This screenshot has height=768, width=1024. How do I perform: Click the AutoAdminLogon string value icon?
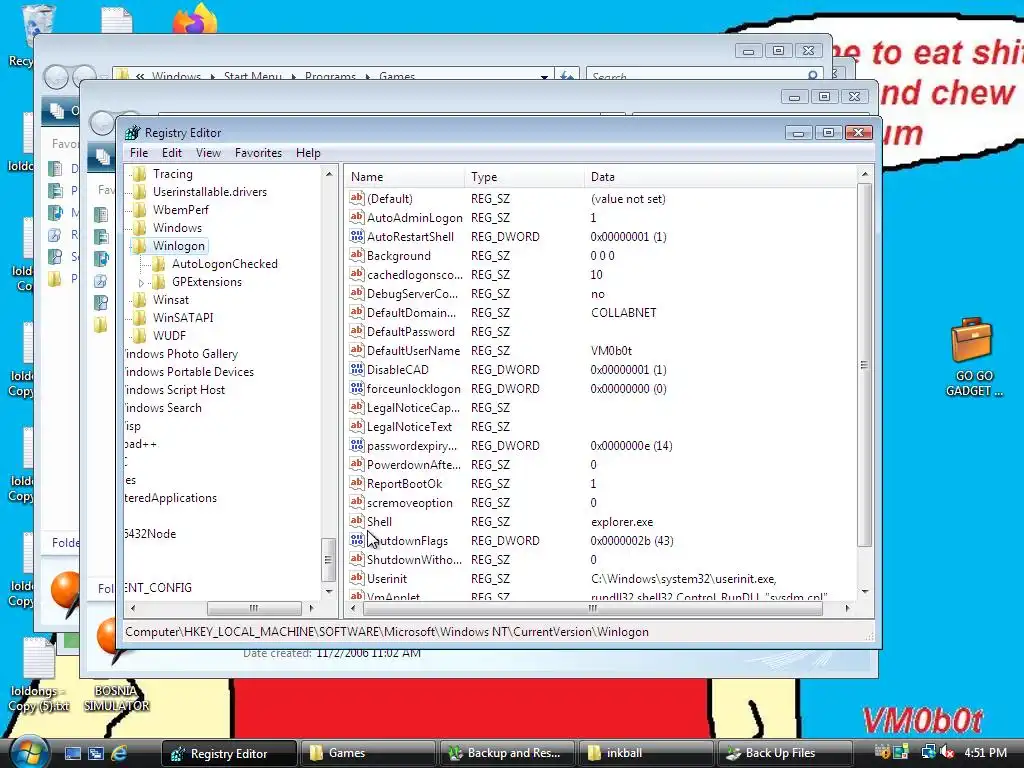pos(357,217)
